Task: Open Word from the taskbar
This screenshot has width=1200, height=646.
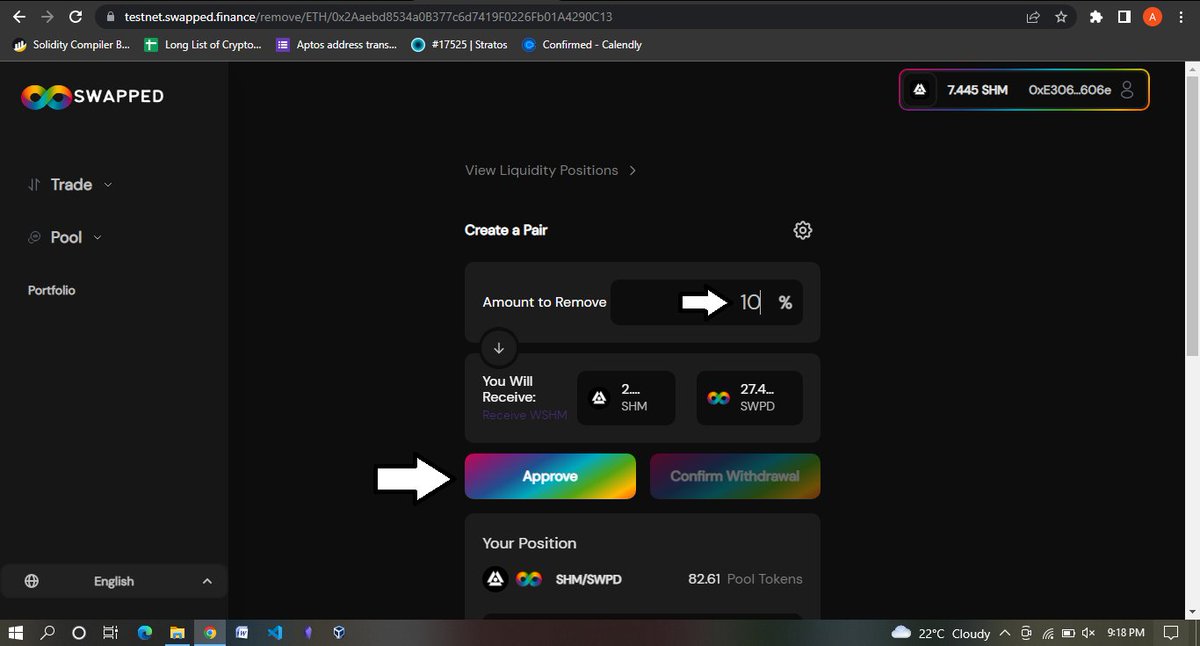Action: (241, 632)
